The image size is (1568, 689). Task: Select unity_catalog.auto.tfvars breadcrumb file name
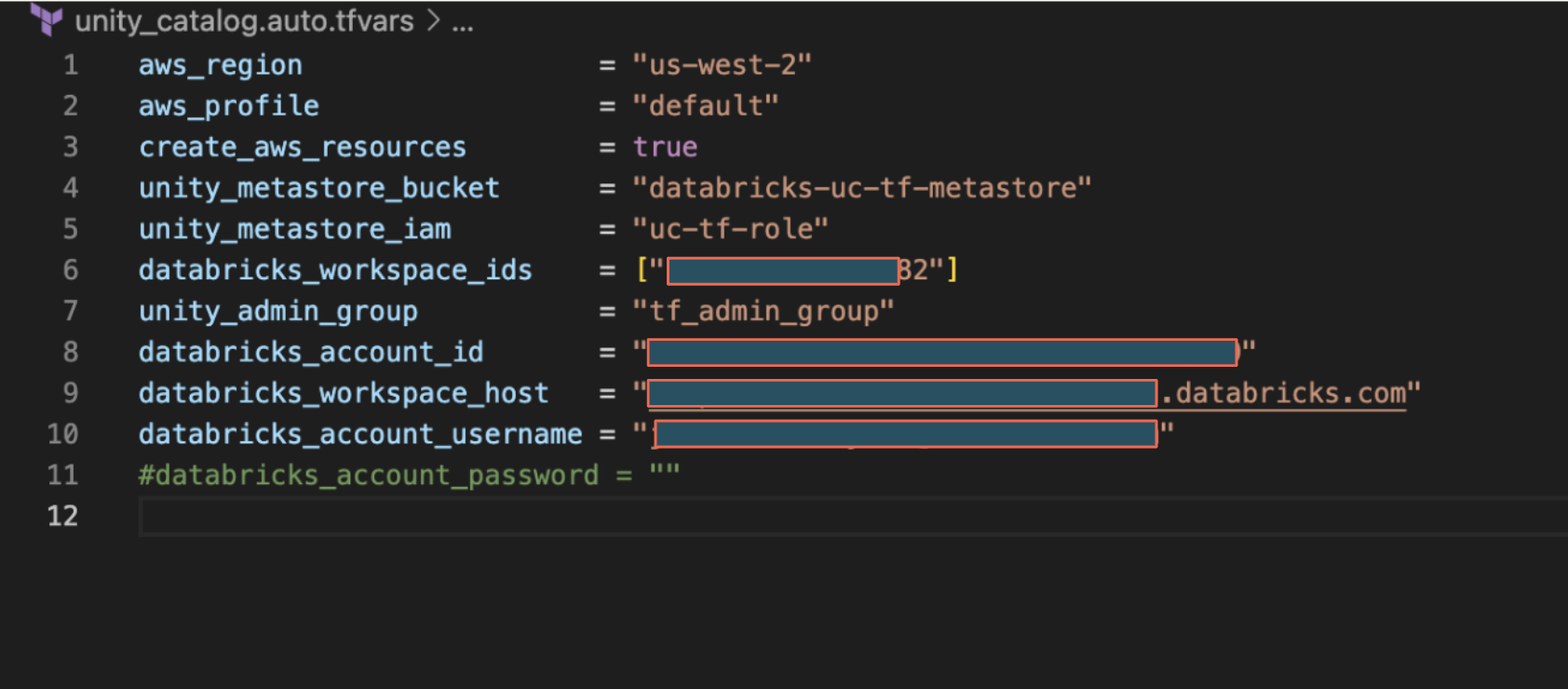(244, 20)
